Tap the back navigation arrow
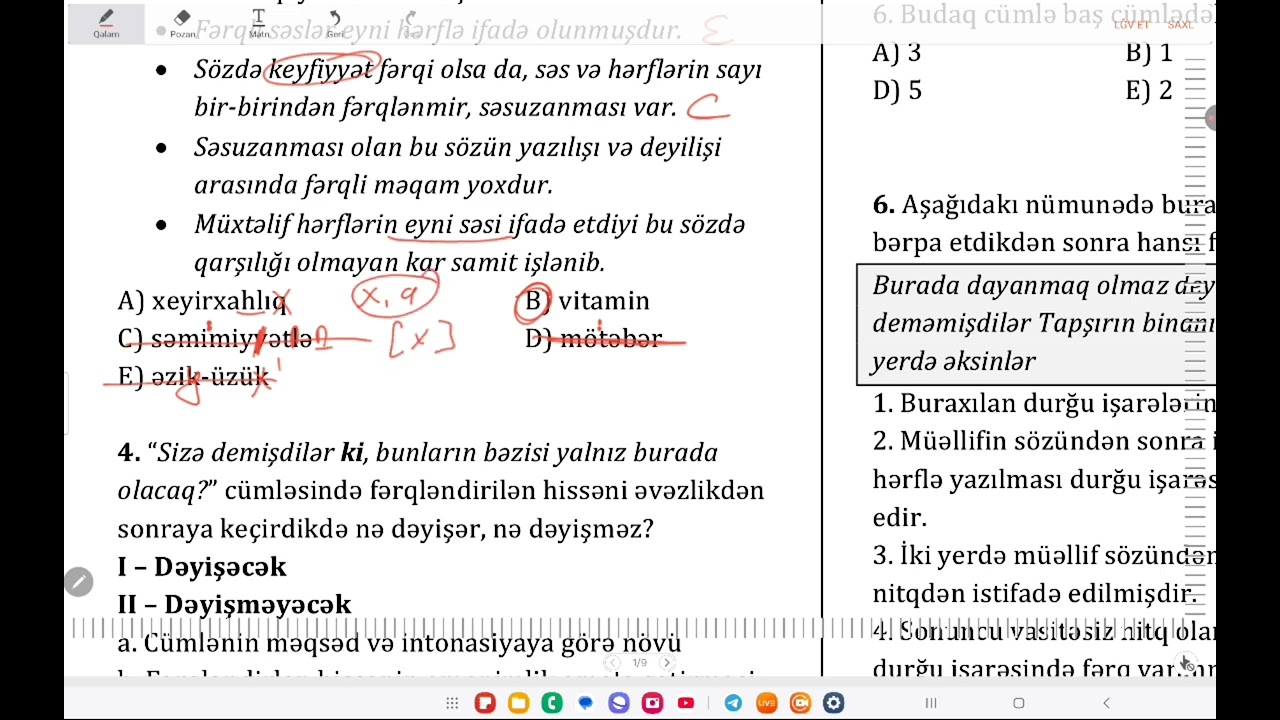Image resolution: width=1280 pixels, height=720 pixels. pos(1106,703)
